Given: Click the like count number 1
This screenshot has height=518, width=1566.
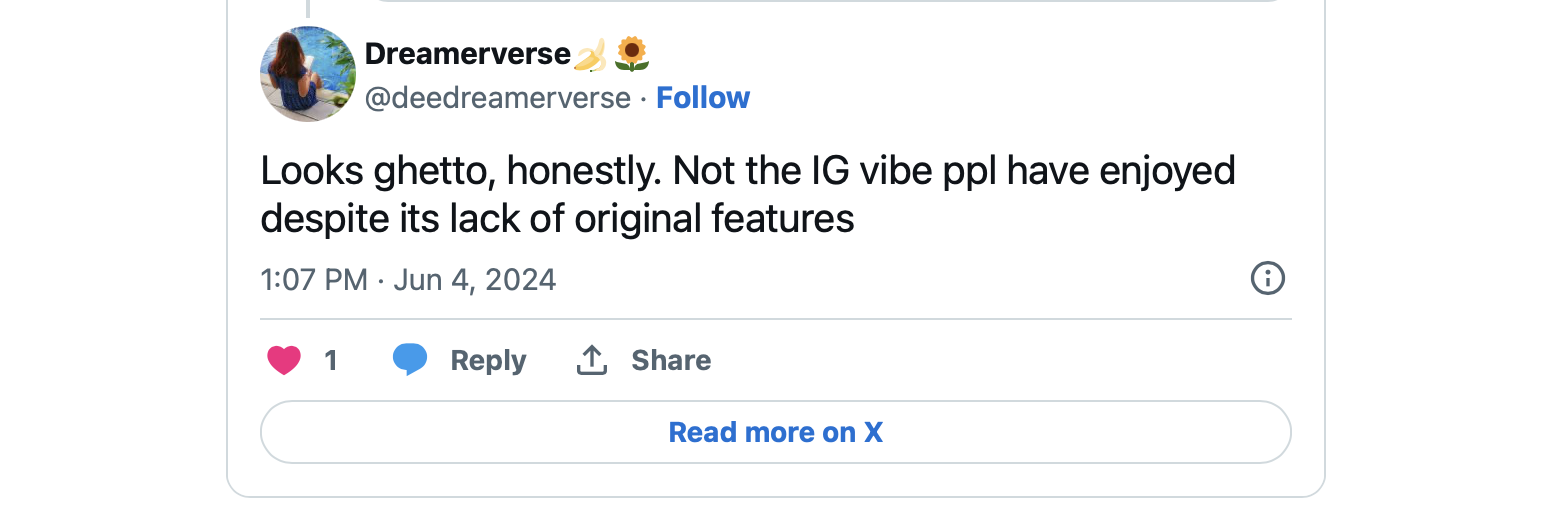Looking at the screenshot, I should [331, 360].
